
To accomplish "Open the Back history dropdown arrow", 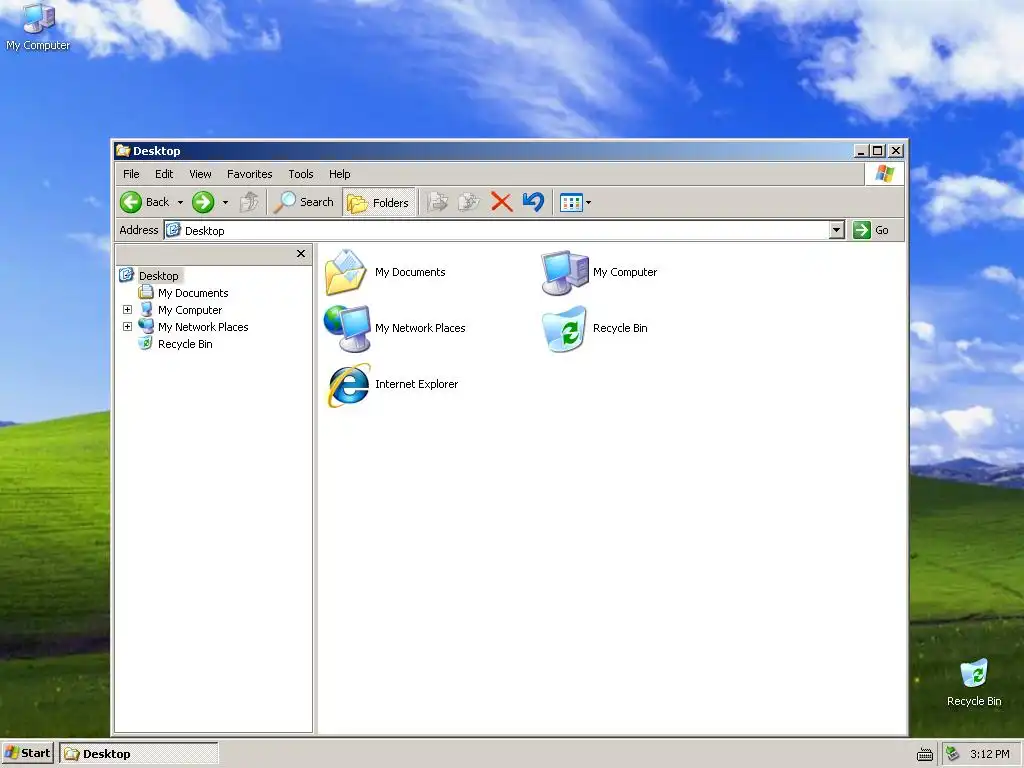I will pyautogui.click(x=180, y=203).
